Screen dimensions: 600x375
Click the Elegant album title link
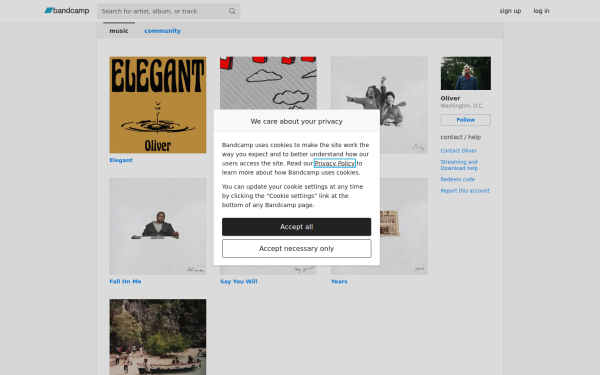pos(121,160)
